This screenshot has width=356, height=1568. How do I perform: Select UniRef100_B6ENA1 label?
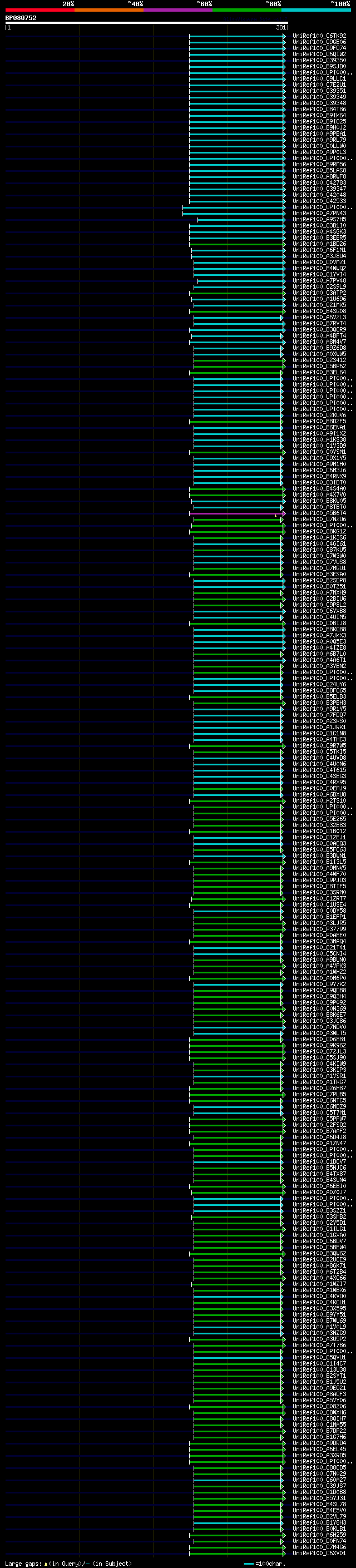pyautogui.click(x=319, y=428)
